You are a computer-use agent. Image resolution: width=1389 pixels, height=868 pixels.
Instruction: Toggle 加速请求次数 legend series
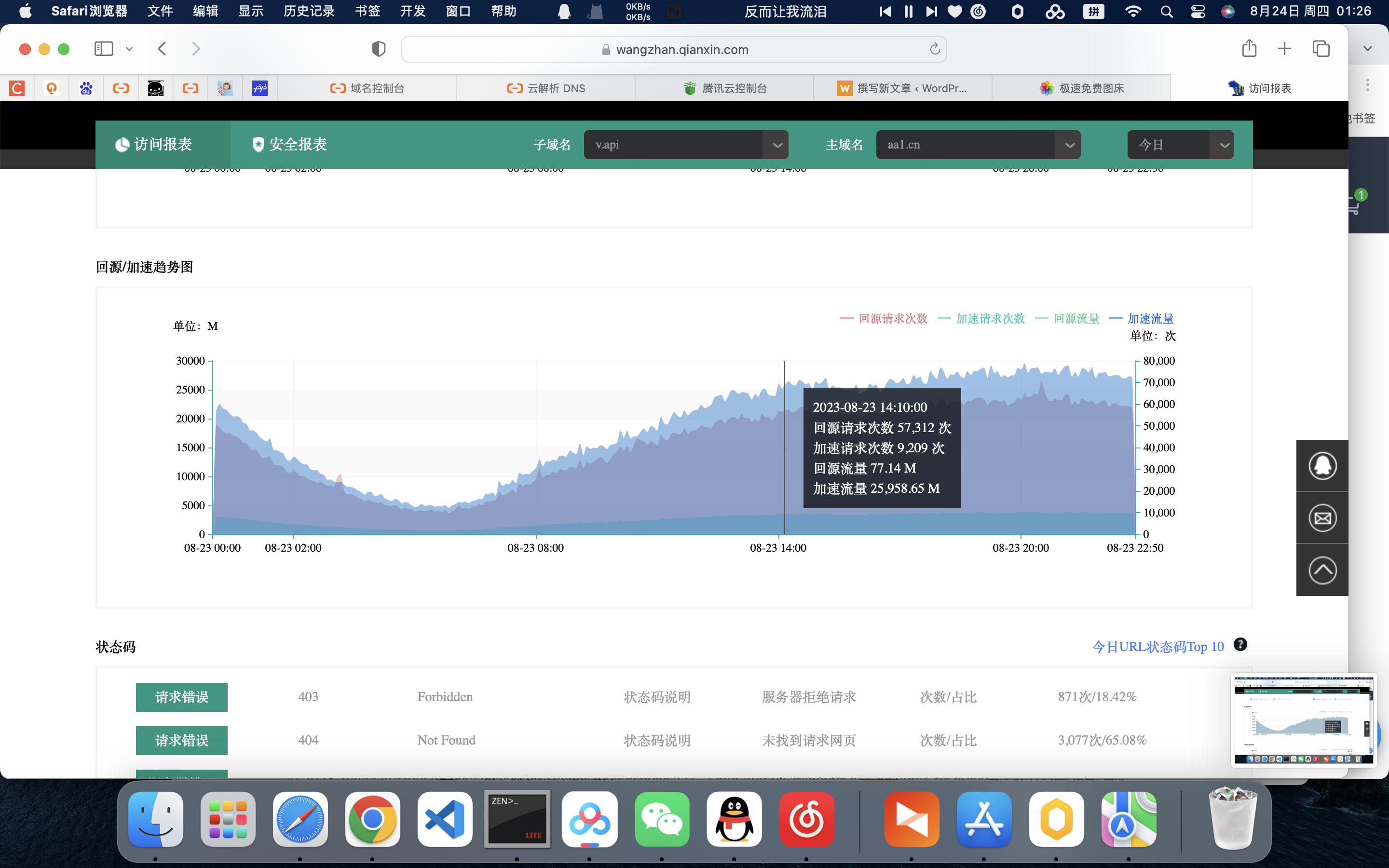point(981,319)
